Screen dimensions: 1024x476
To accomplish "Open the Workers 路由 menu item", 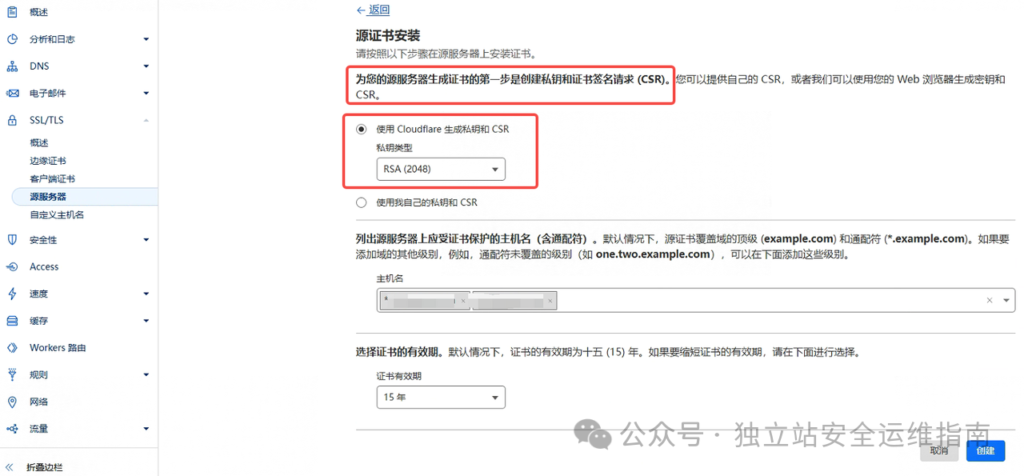I will [x=57, y=347].
